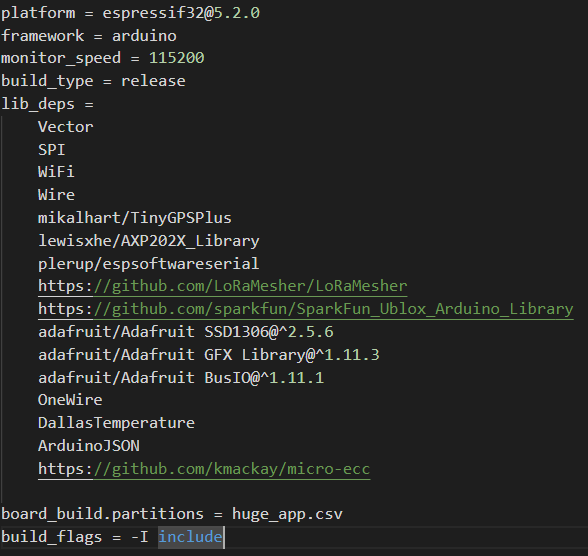Place cursor in espressif32@5.2.0 platform value

(181, 13)
